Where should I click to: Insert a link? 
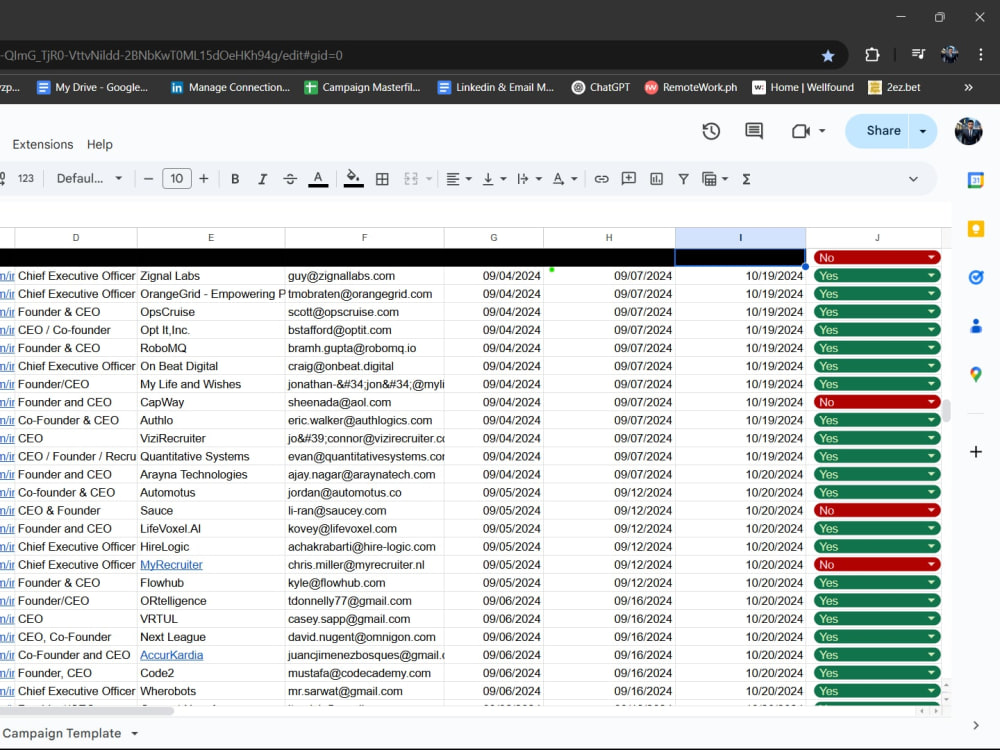coord(601,179)
